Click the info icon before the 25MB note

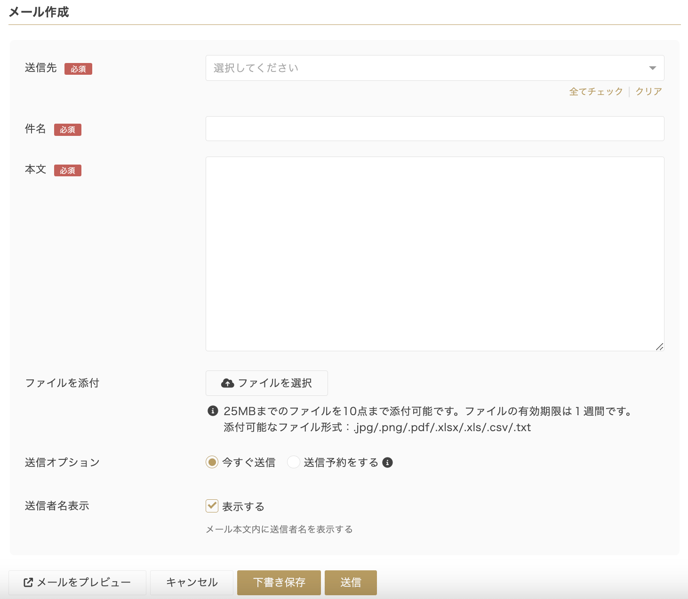pyautogui.click(x=212, y=411)
